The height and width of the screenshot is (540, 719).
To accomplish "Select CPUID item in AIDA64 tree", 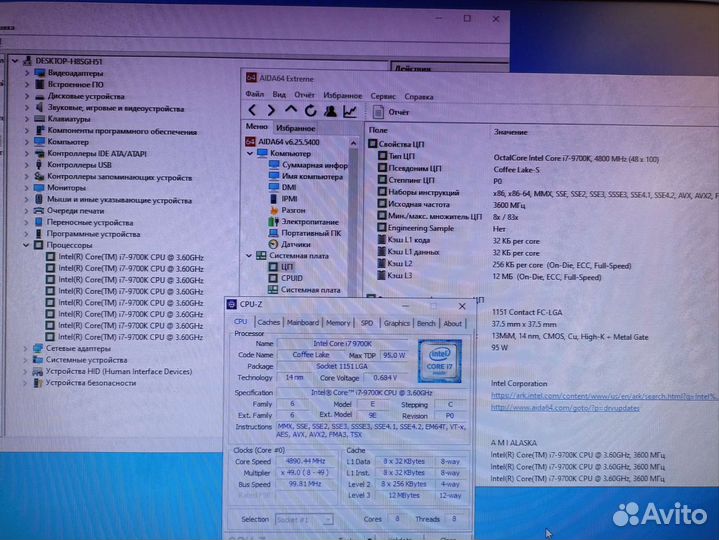I will tap(286, 278).
